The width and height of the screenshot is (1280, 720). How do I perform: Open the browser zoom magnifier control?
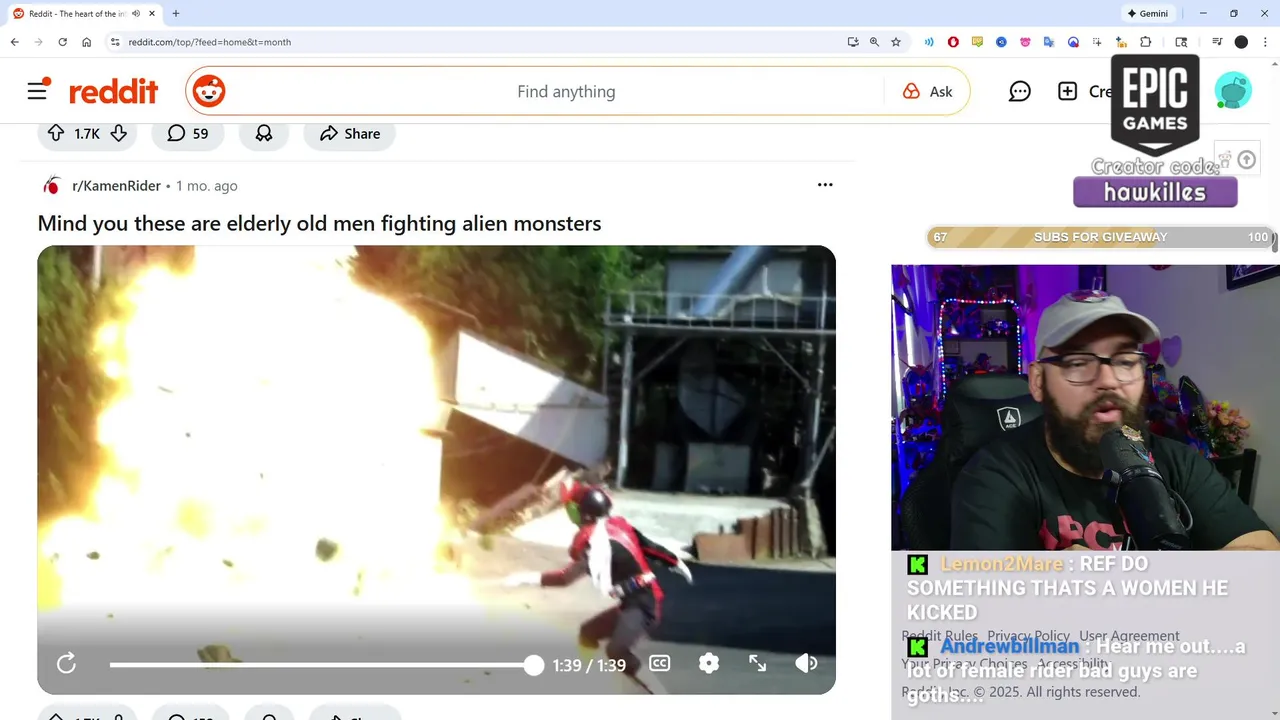pos(874,42)
